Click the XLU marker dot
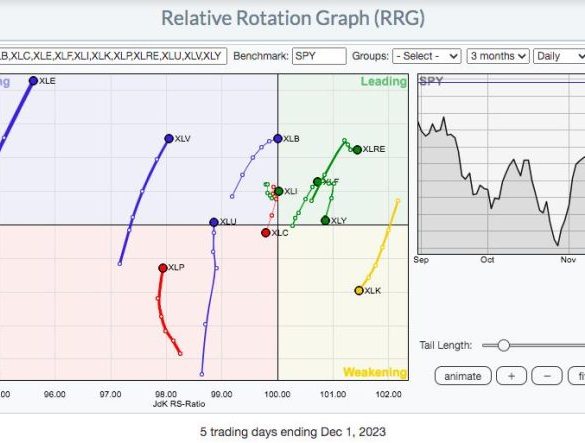This screenshot has height=443, width=585. coord(214,222)
